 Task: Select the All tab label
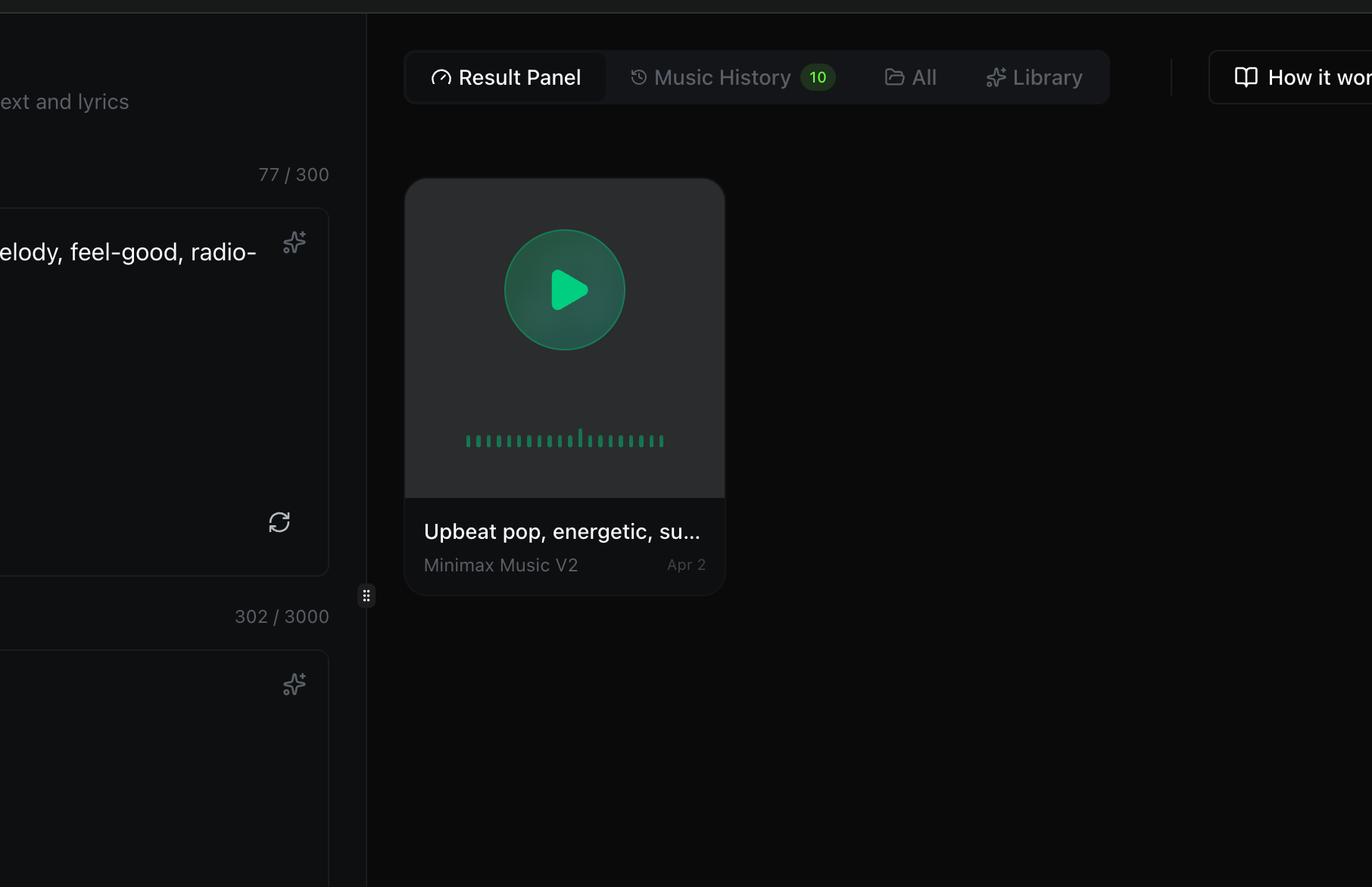point(924,77)
